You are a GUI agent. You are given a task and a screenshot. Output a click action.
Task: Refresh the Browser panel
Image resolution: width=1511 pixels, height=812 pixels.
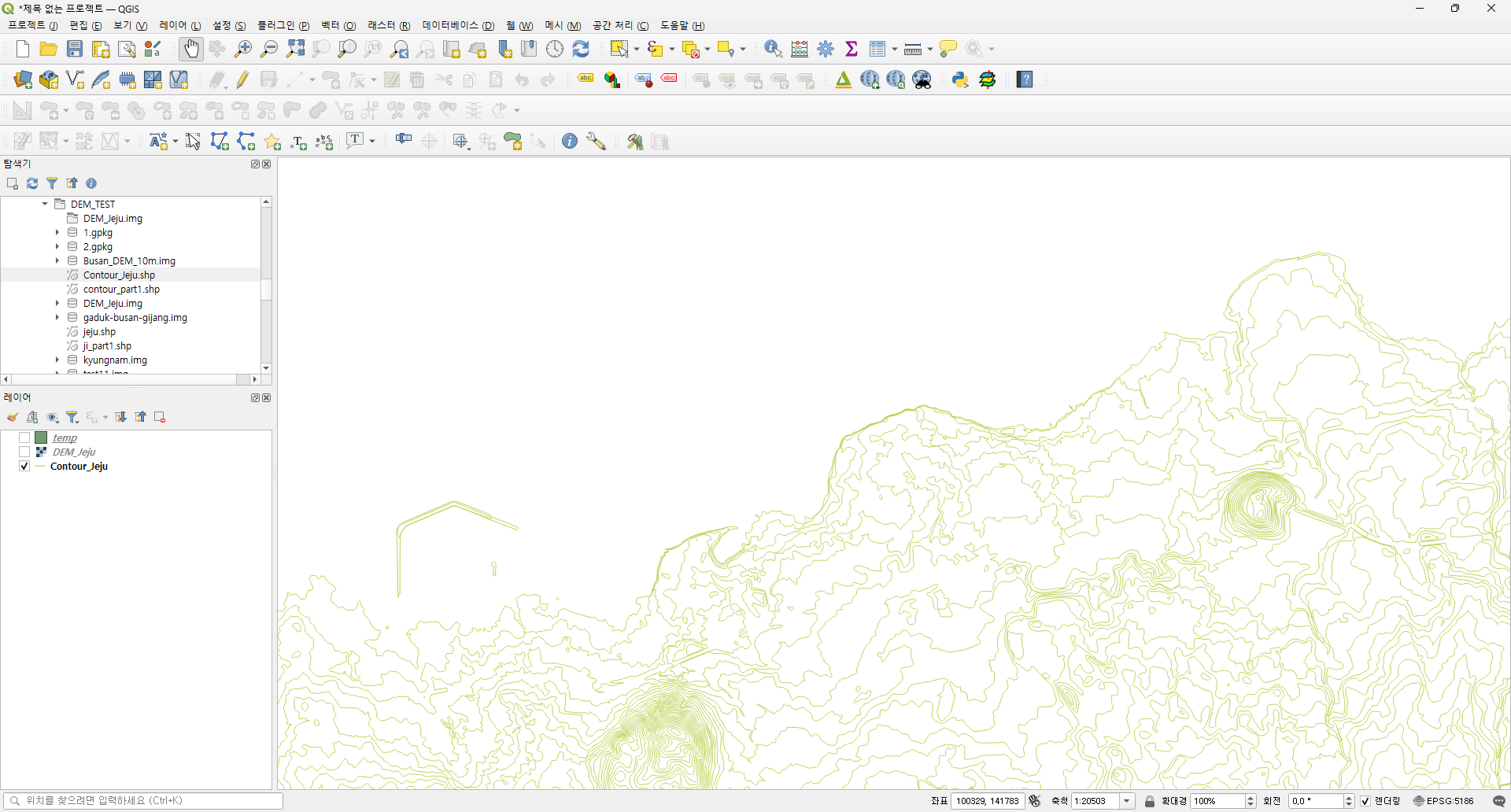click(x=32, y=183)
